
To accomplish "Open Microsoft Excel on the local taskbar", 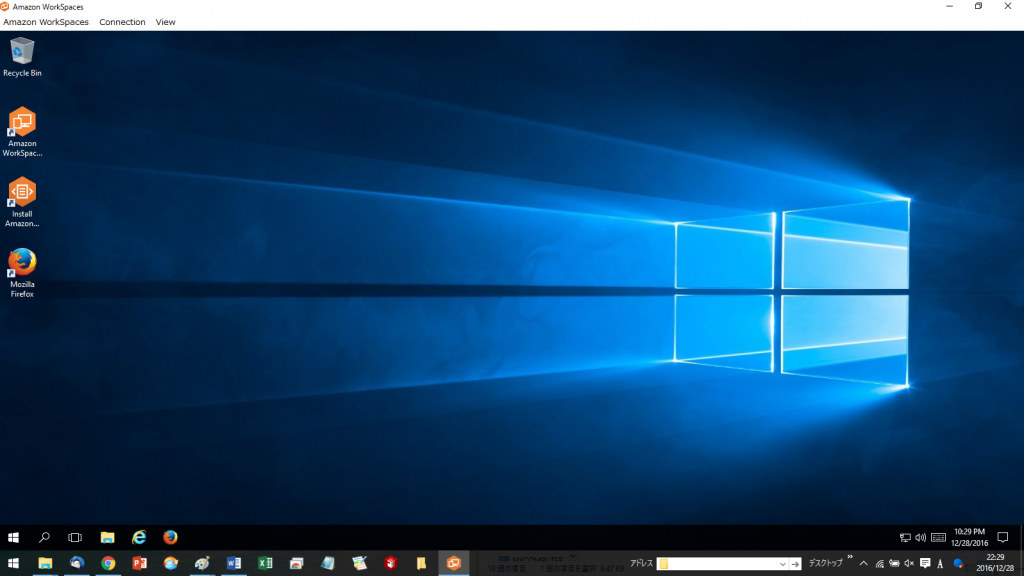I will tap(265, 563).
